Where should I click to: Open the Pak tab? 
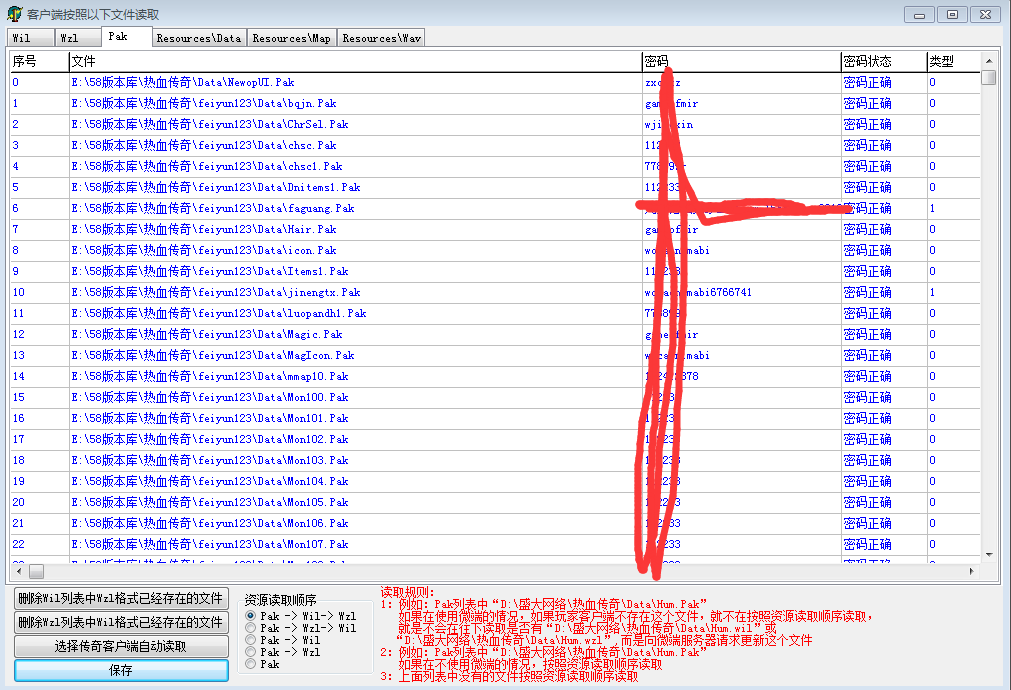127,37
